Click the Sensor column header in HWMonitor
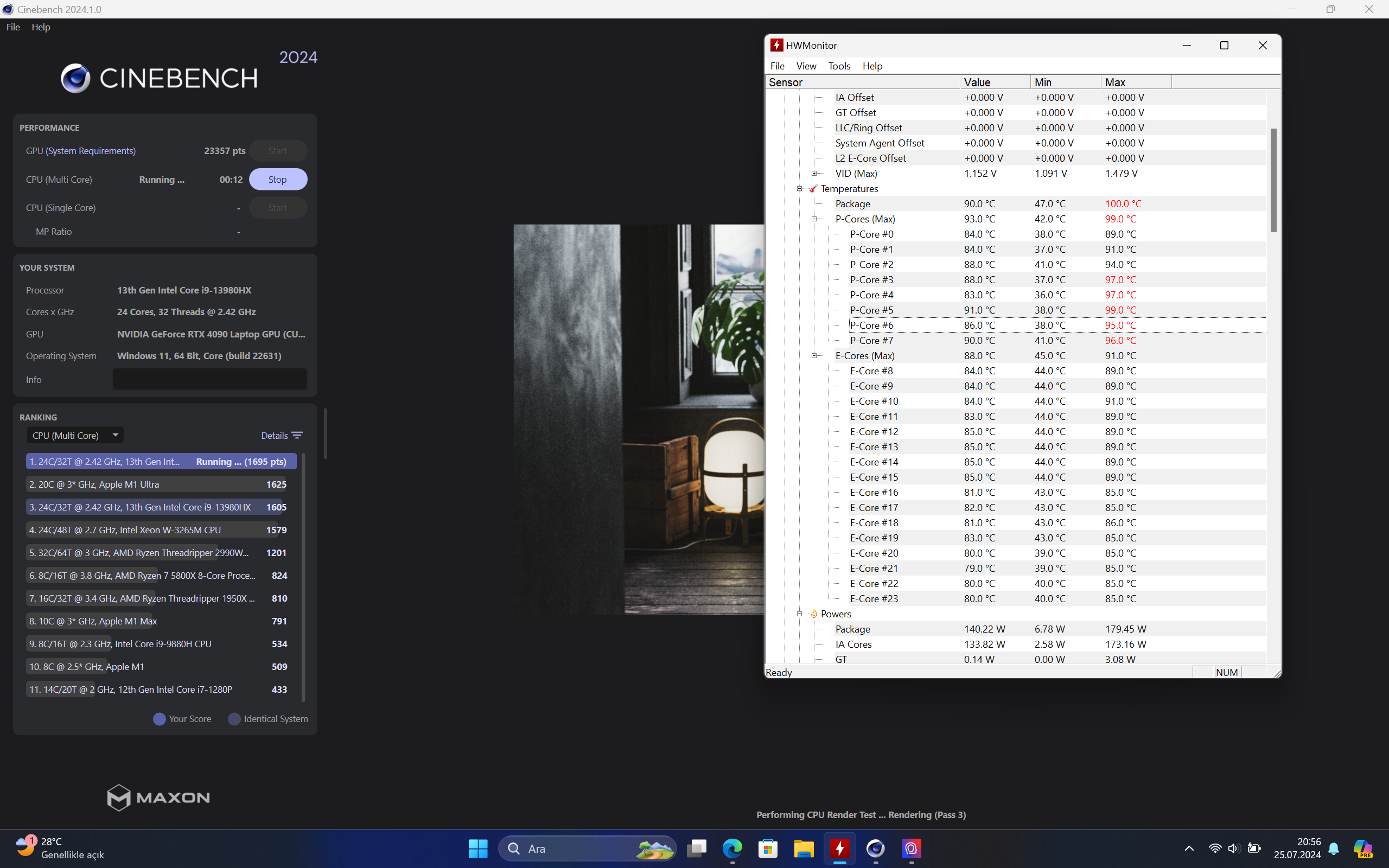The width and height of the screenshot is (1389, 868). click(863, 82)
